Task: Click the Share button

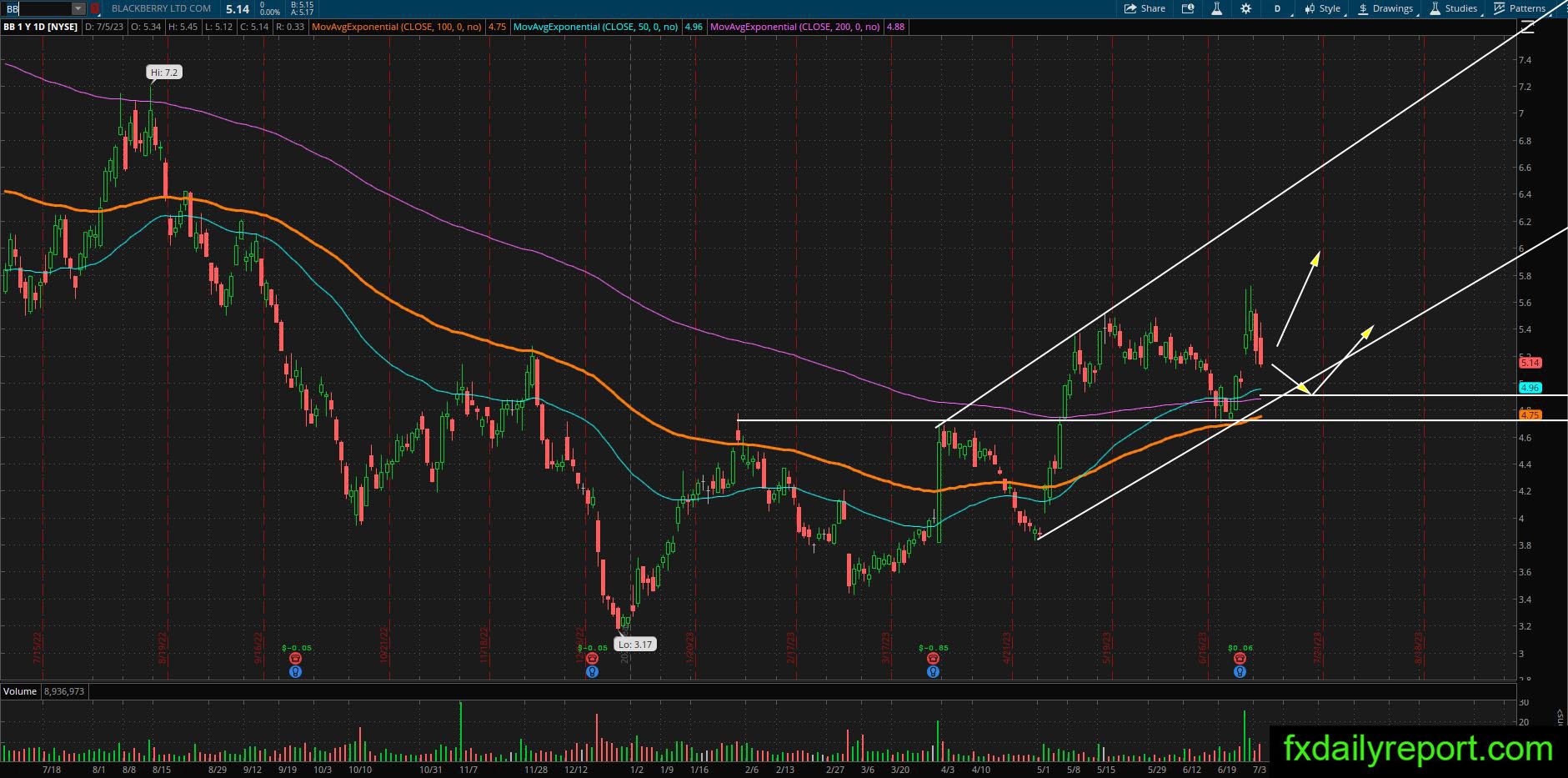Action: (1145, 8)
